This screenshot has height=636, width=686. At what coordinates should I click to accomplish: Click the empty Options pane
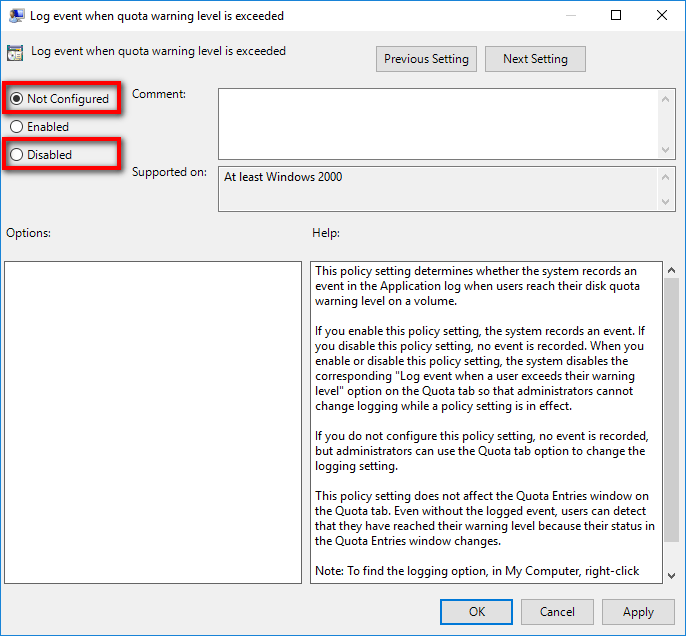pyautogui.click(x=153, y=423)
